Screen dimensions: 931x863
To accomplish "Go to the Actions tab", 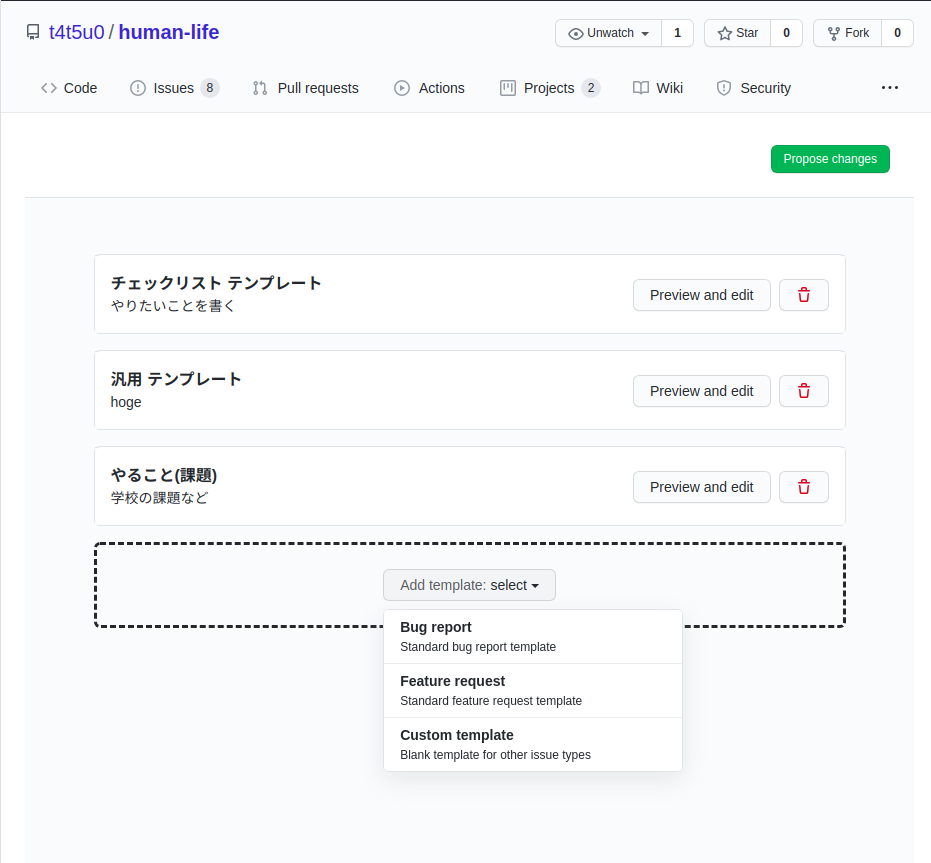I will pyautogui.click(x=429, y=88).
